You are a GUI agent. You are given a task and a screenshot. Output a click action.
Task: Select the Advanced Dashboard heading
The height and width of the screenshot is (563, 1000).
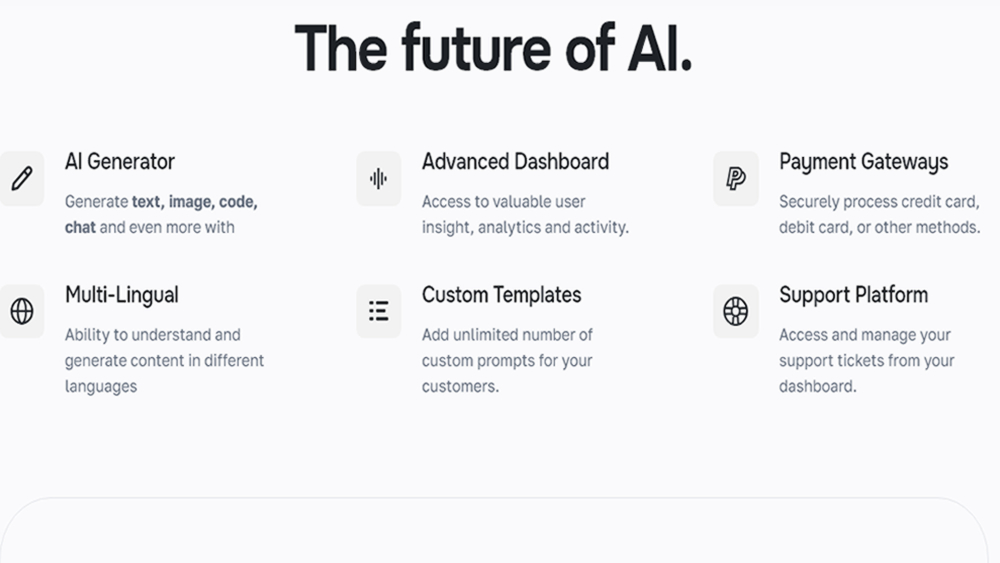[x=515, y=162]
